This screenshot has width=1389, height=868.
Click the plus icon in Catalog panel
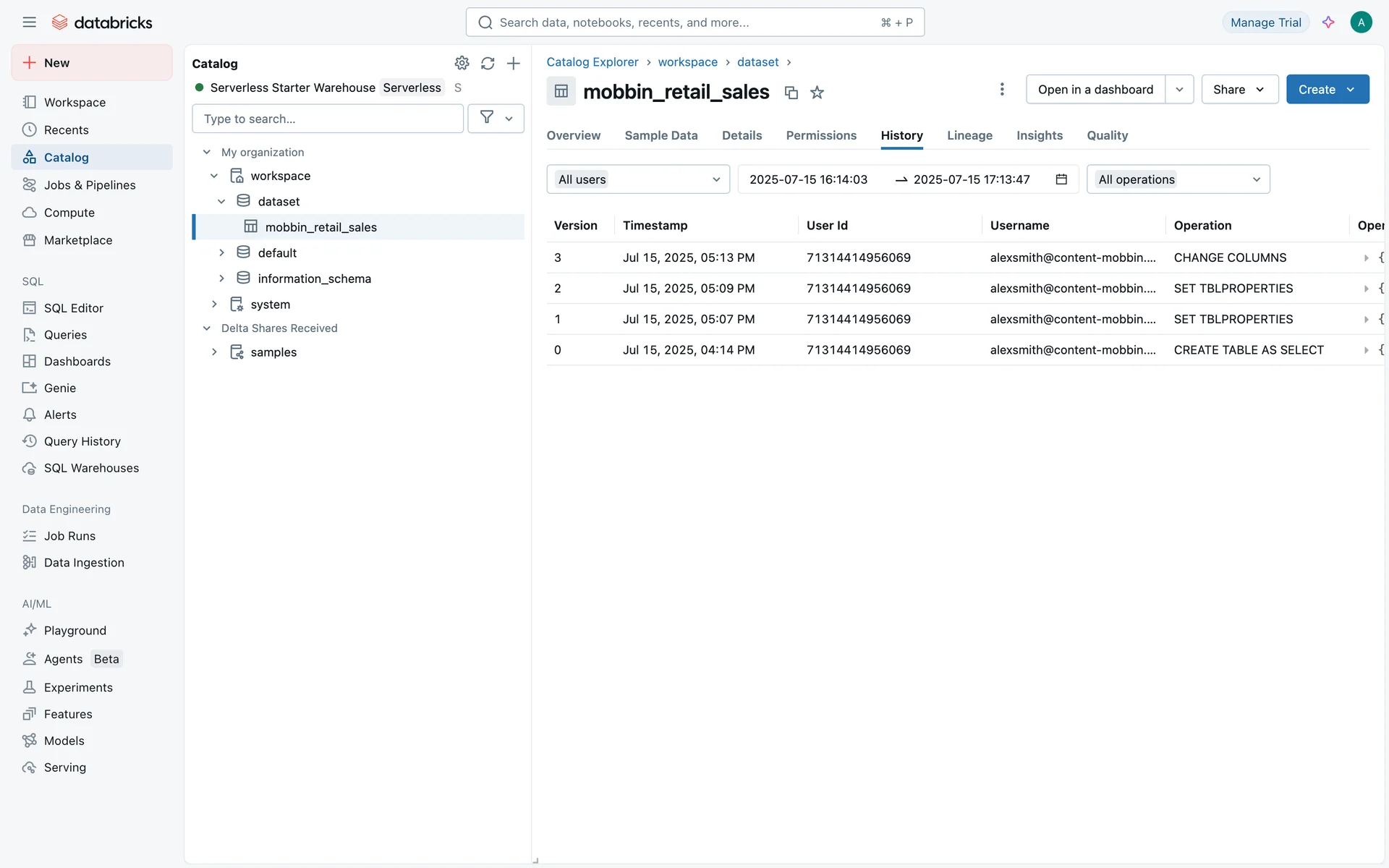514,64
